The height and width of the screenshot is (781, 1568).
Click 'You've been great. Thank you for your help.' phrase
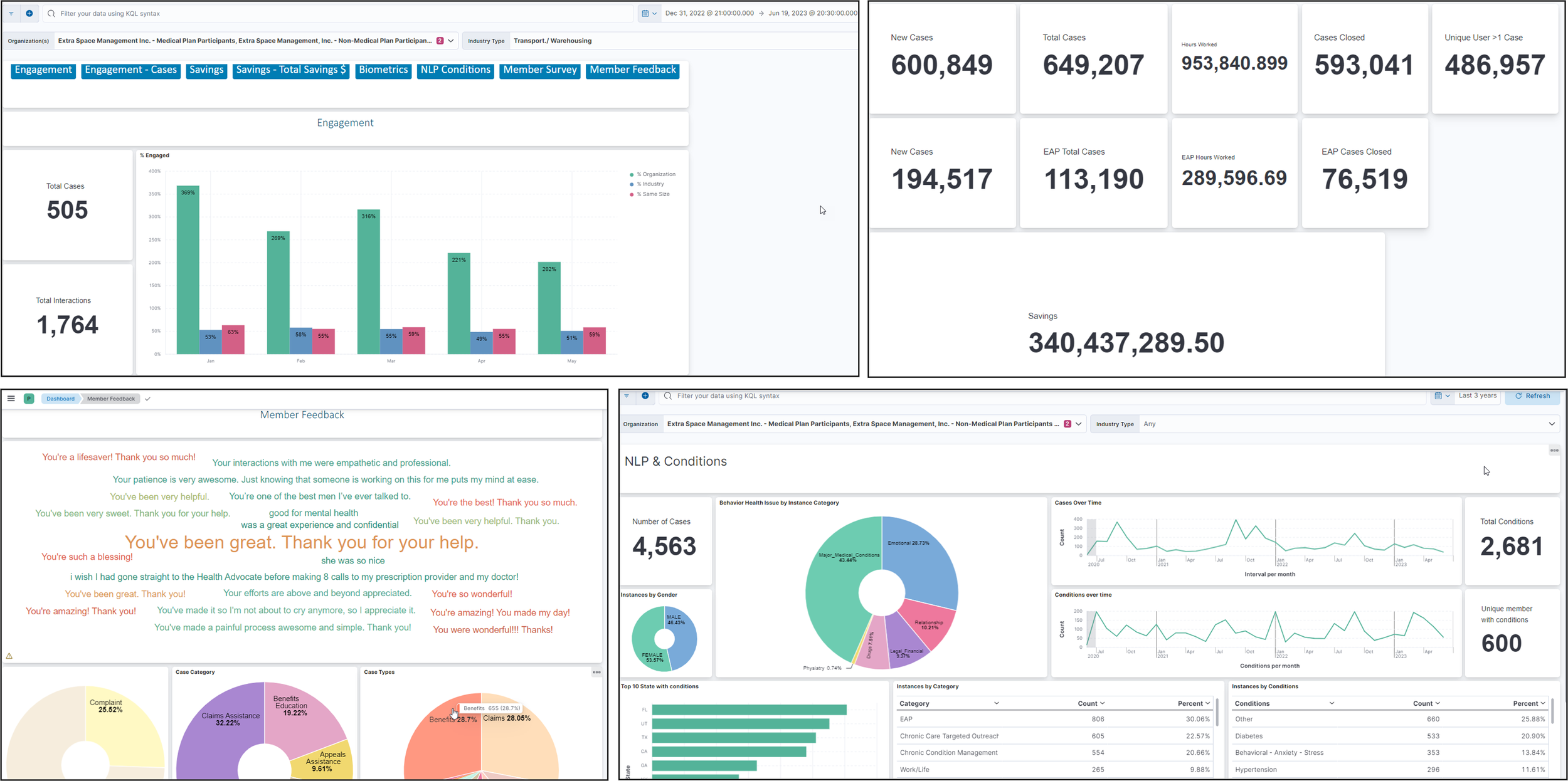[302, 542]
